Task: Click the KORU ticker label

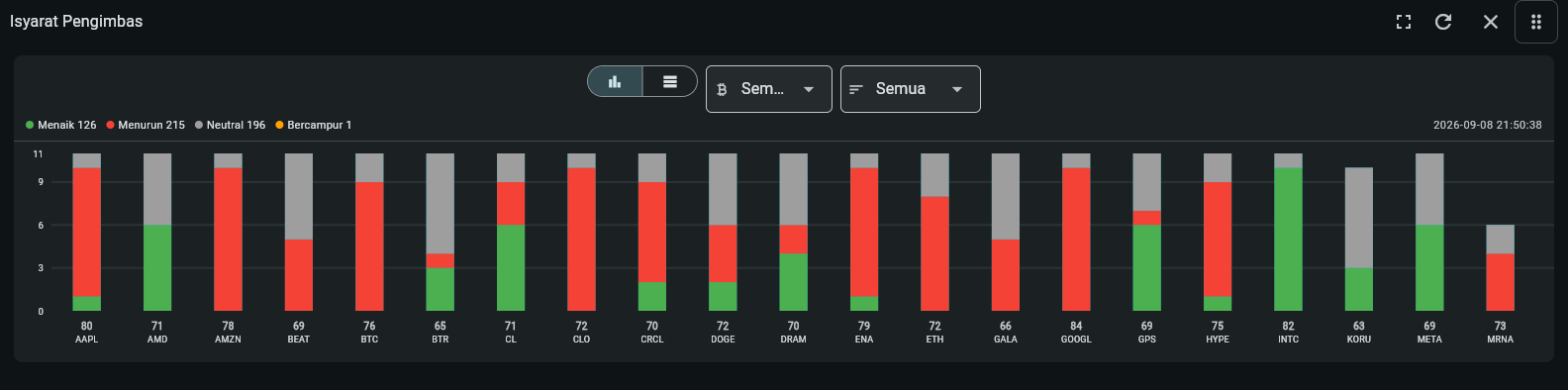Action: 1359,340
